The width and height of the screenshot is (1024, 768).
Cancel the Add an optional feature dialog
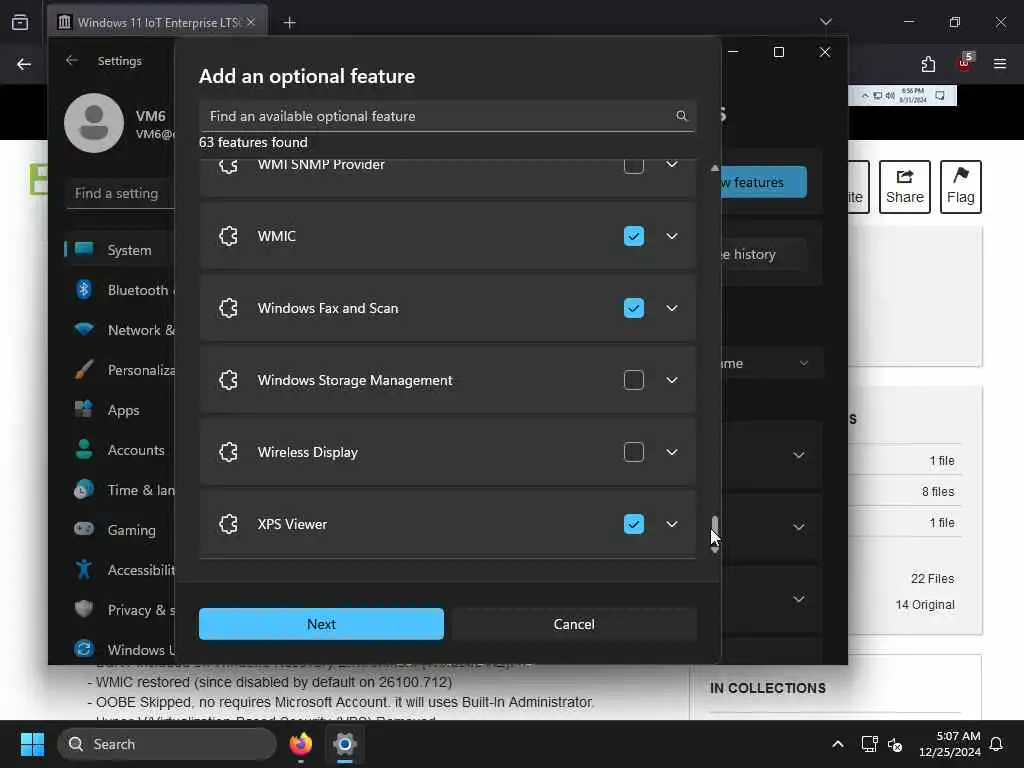pyautogui.click(x=574, y=624)
